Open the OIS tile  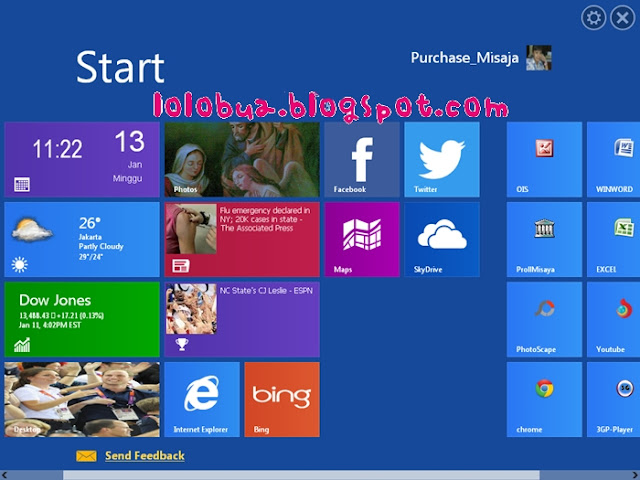click(544, 160)
